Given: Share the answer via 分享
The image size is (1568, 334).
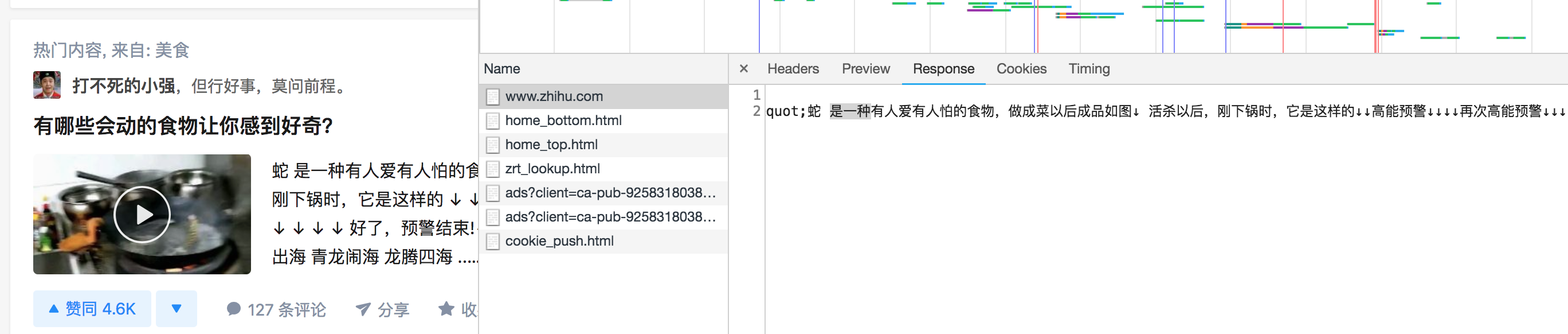Looking at the screenshot, I should tap(382, 310).
